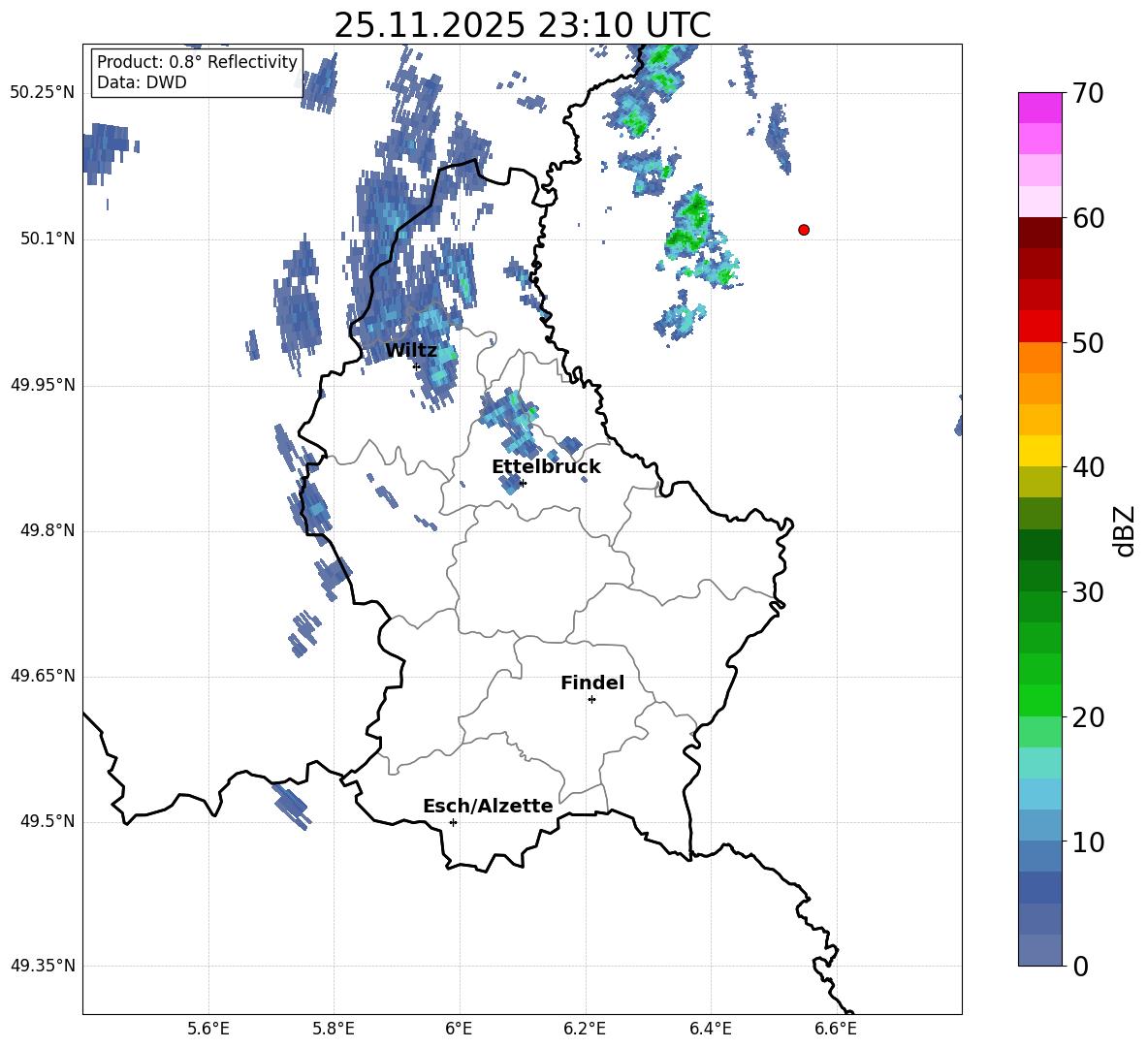Image resolution: width=1148 pixels, height=1048 pixels.
Task: Click the 49.8°N latitude label
Action: 47,530
